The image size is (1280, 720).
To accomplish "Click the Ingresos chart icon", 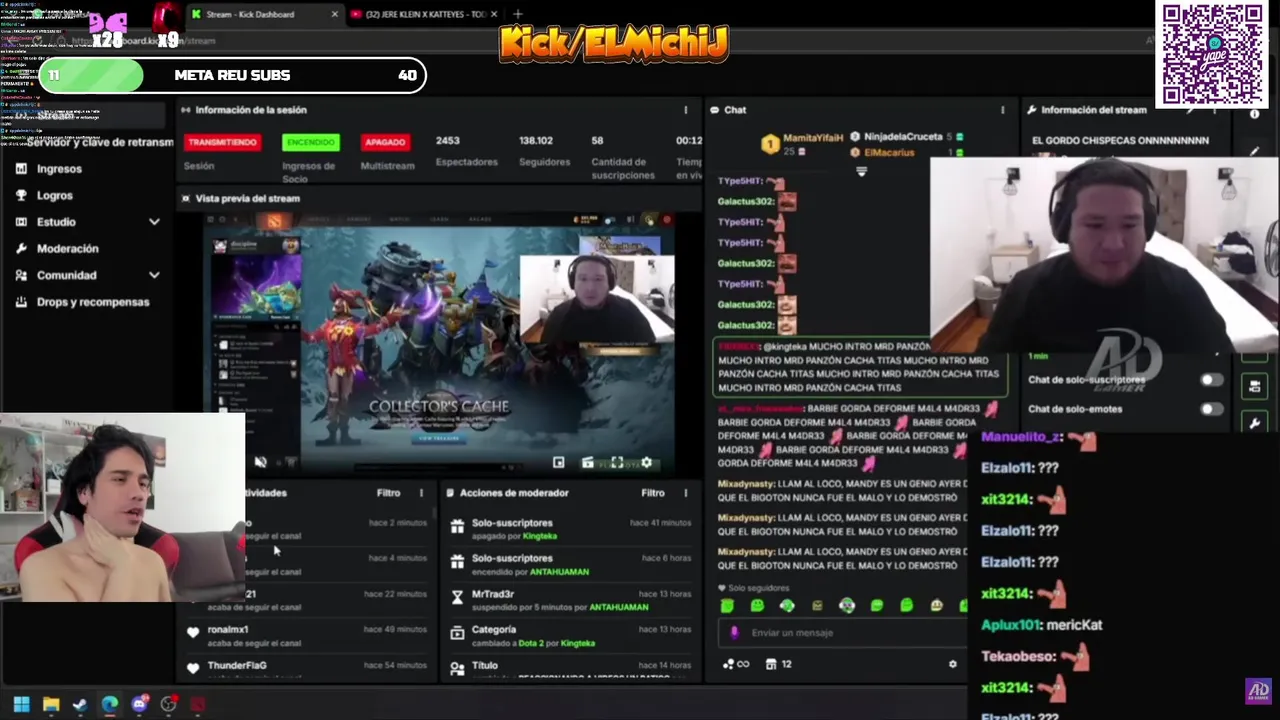I will (21, 169).
